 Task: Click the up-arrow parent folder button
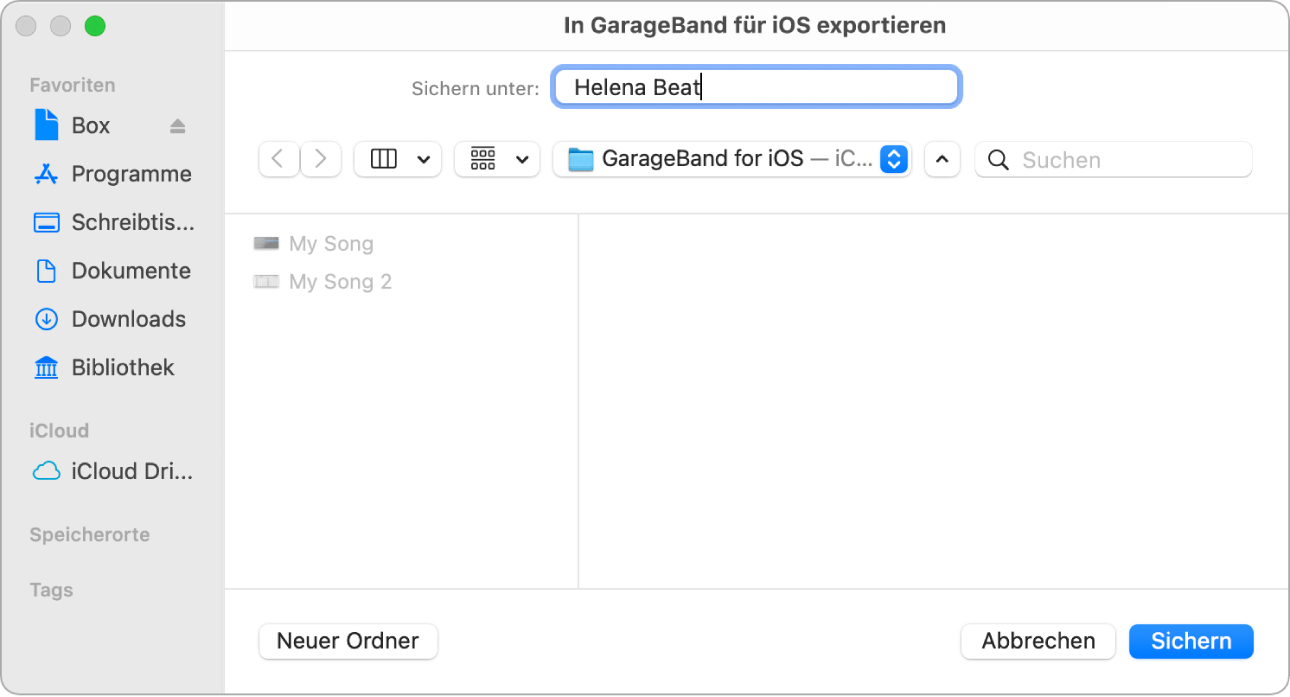[942, 159]
